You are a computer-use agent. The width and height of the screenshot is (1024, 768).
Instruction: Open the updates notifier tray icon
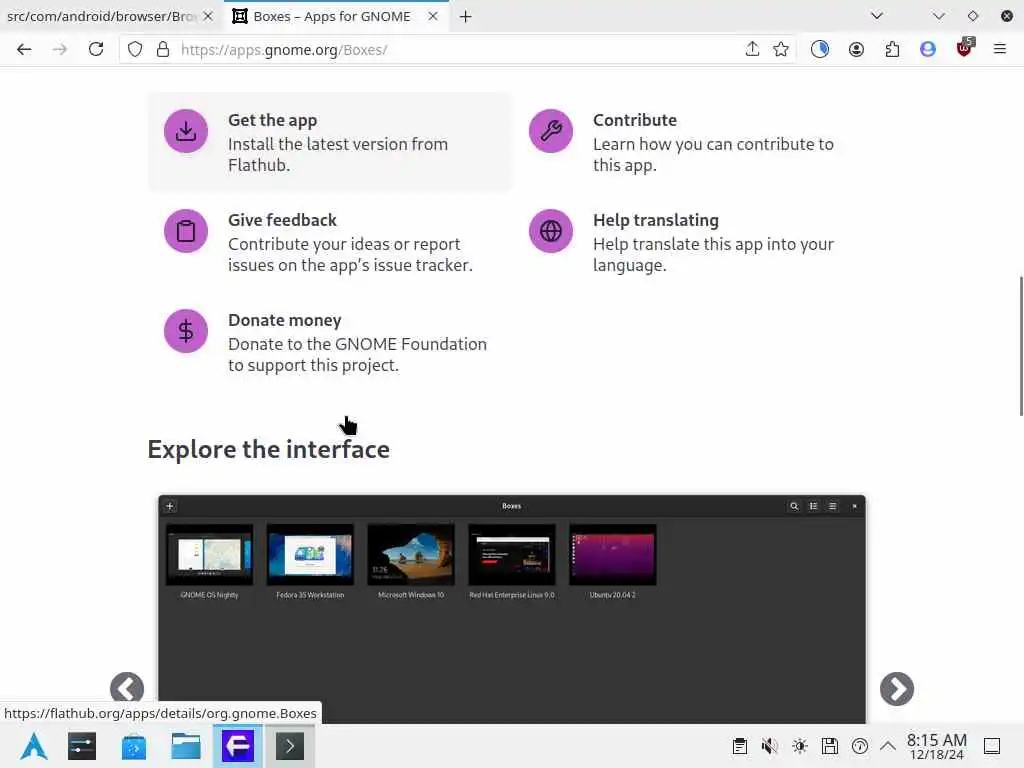click(x=859, y=746)
